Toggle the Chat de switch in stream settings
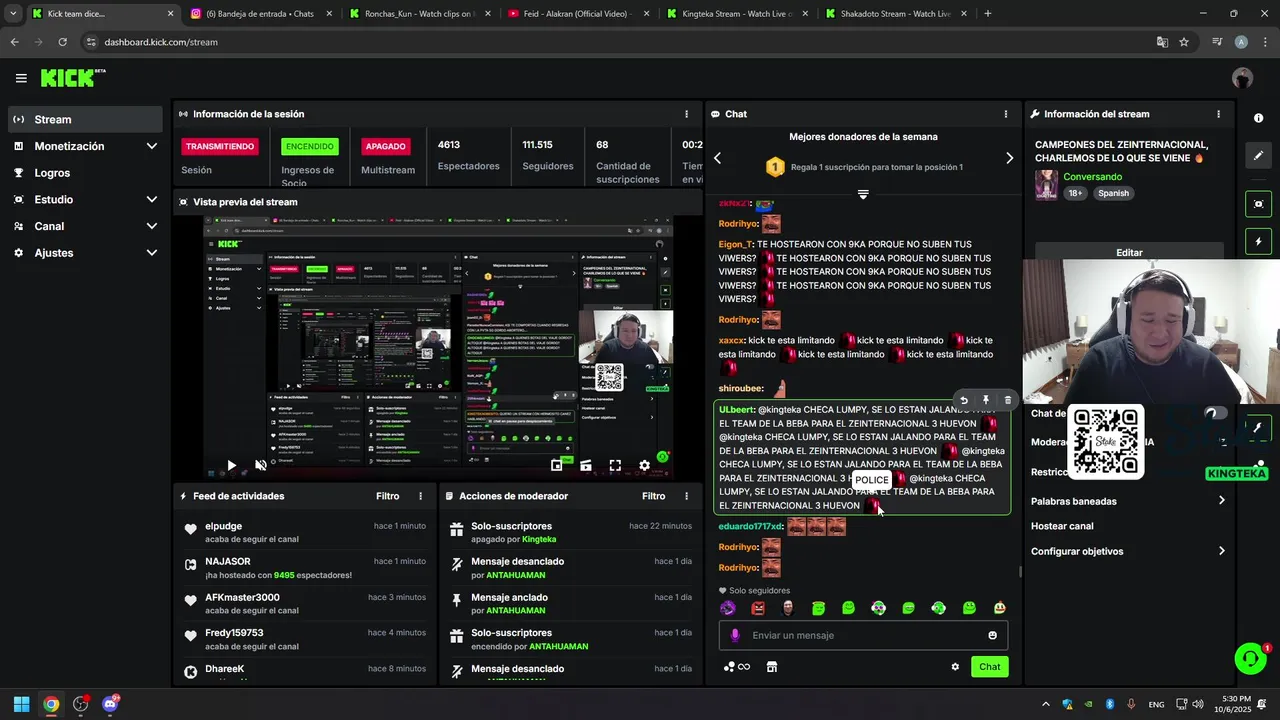Viewport: 1280px width, 720px height. pyautogui.click(x=1216, y=413)
